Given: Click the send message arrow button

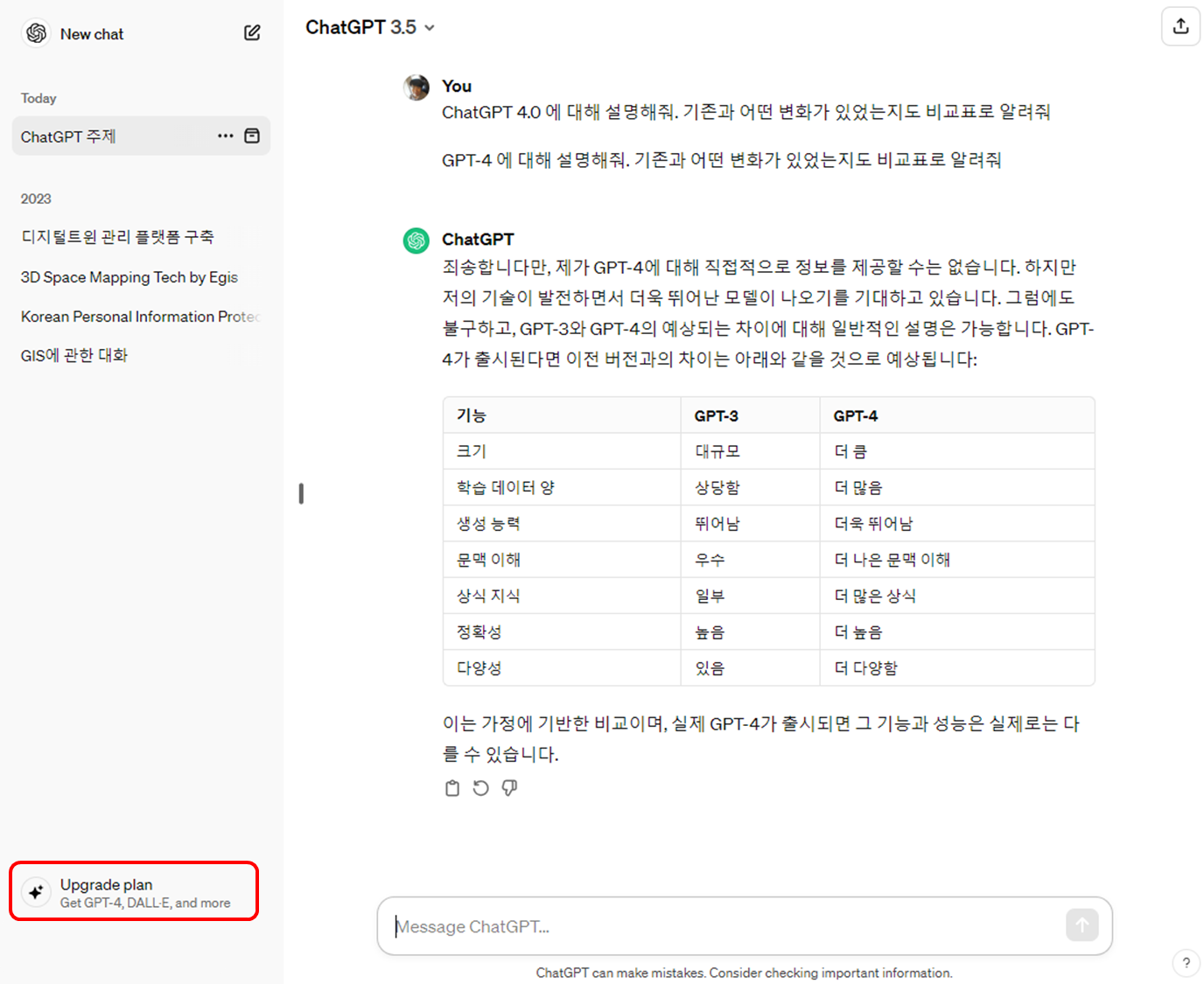Looking at the screenshot, I should [x=1082, y=925].
